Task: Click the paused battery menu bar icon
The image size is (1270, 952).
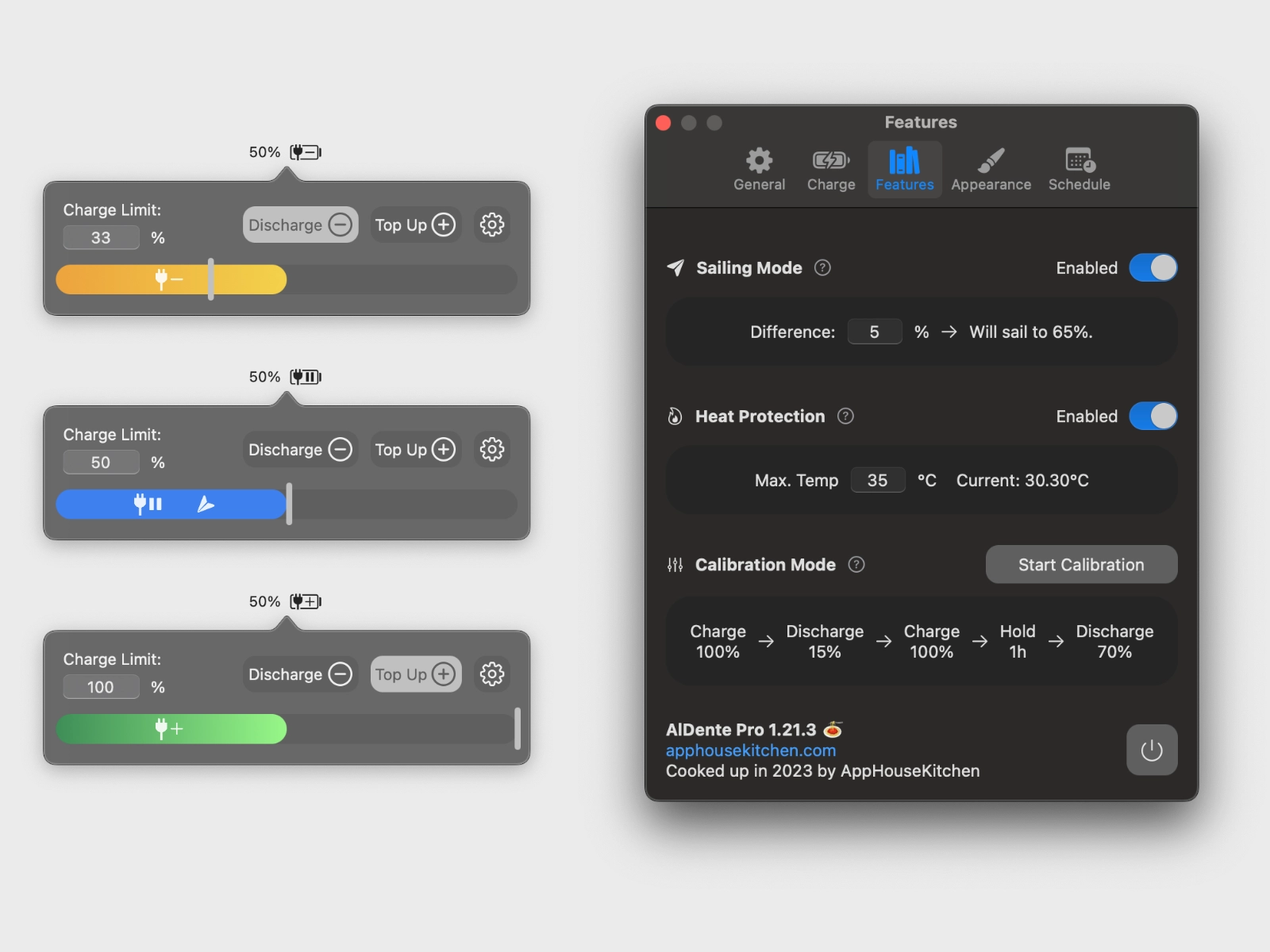Action: (x=306, y=377)
